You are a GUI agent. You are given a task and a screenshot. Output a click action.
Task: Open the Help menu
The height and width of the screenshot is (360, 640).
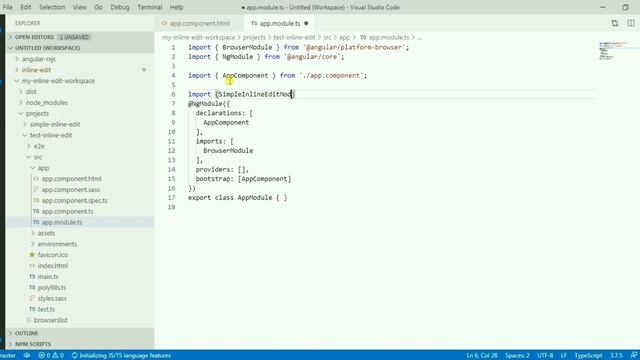click(x=176, y=7)
